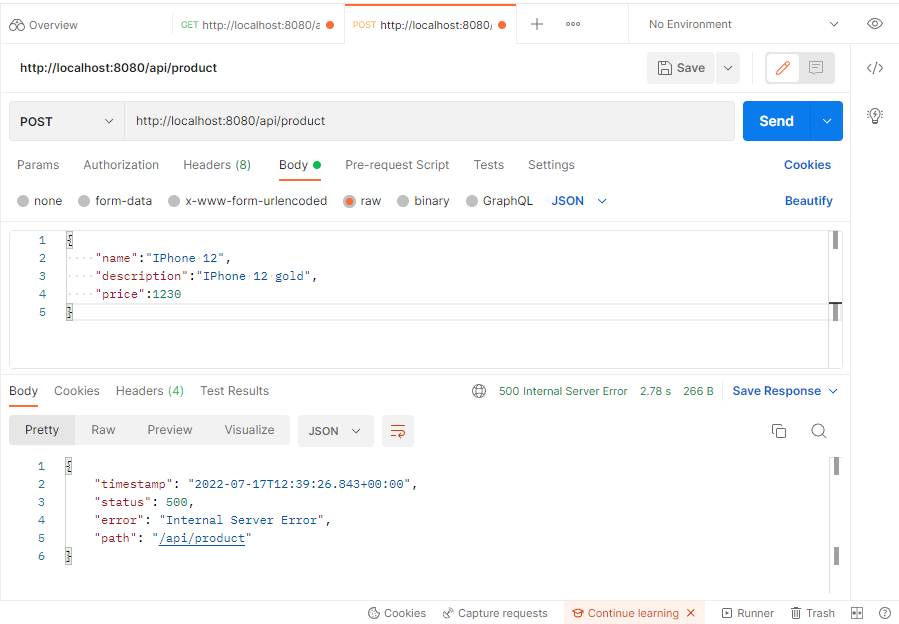Open the comments view icon
This screenshot has width=899, height=624.
tap(816, 68)
